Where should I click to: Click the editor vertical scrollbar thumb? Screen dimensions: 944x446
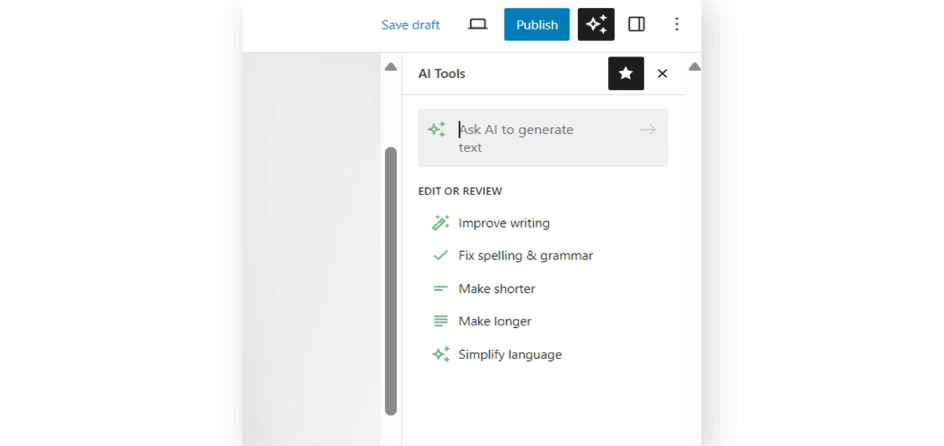391,280
